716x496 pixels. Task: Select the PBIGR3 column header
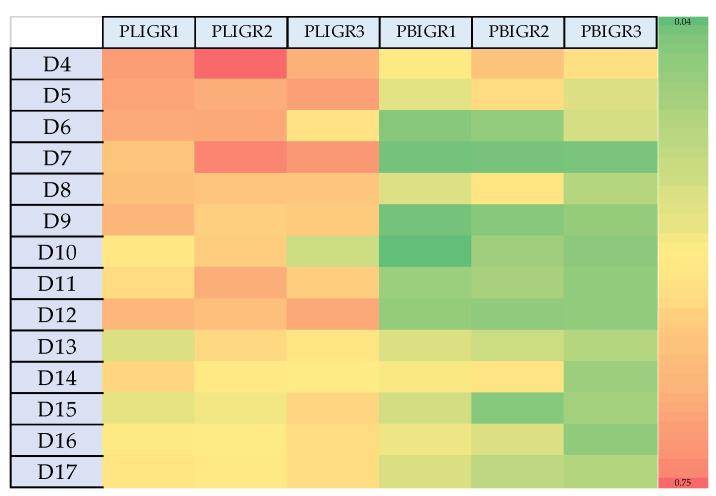point(610,32)
